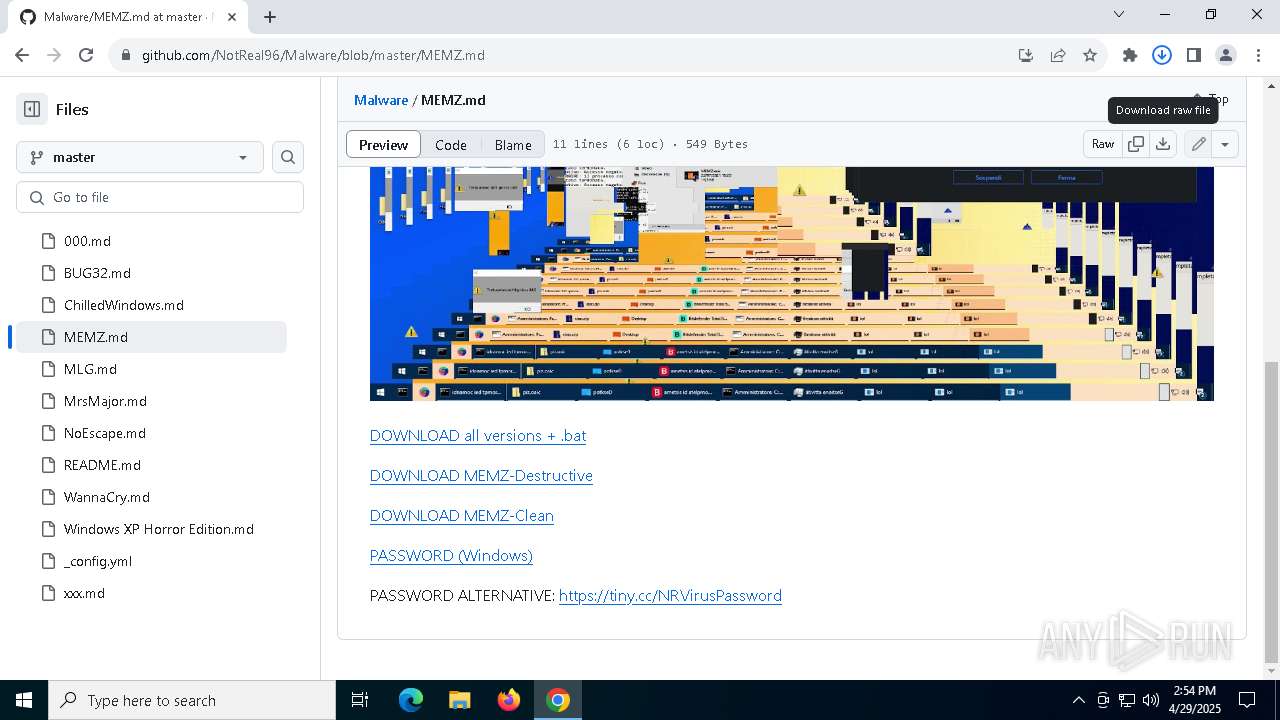Open WannaCry.md file
Screen dimensions: 1280x720
107,497
